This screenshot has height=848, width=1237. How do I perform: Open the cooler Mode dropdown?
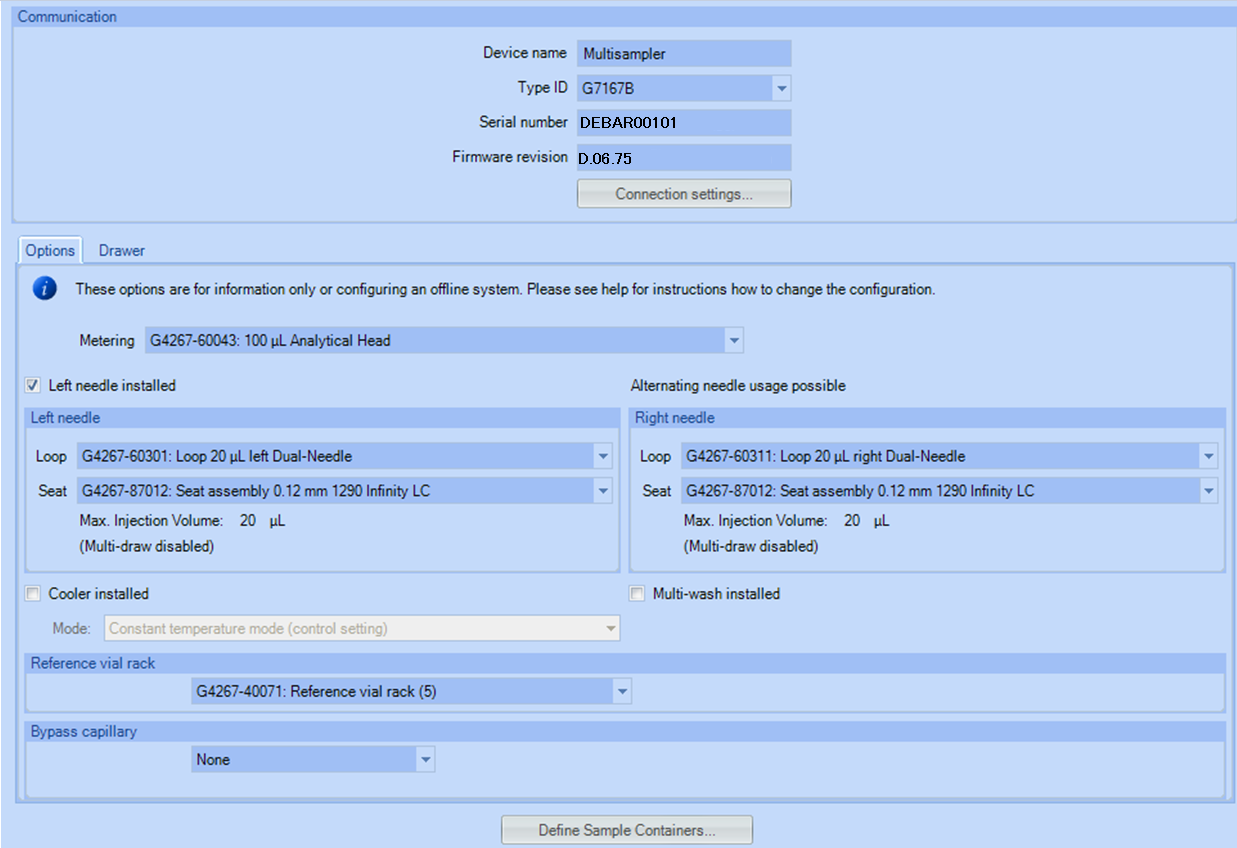point(609,628)
